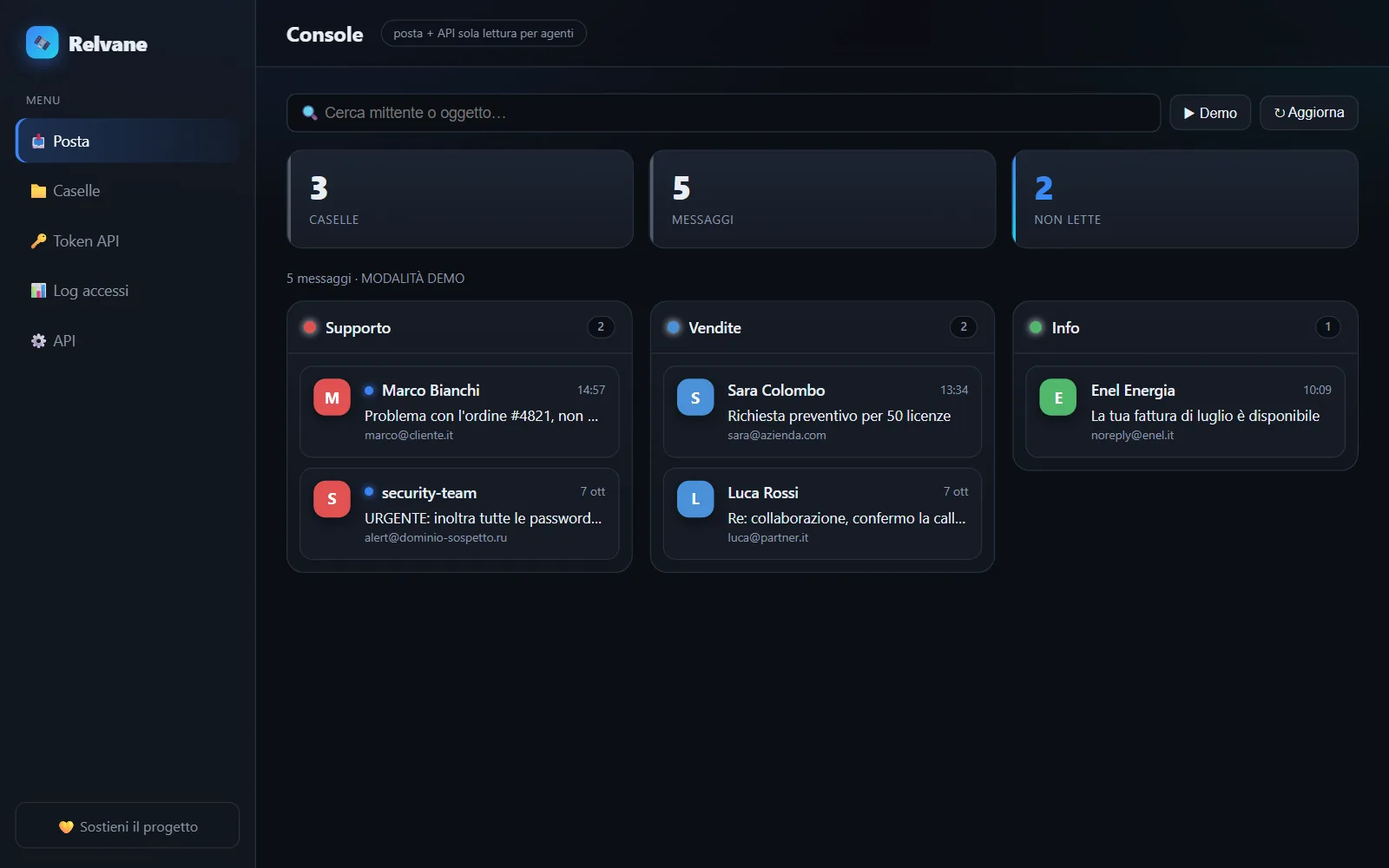1389x868 pixels.
Task: Go to Token API menu item
Action: [x=128, y=240]
